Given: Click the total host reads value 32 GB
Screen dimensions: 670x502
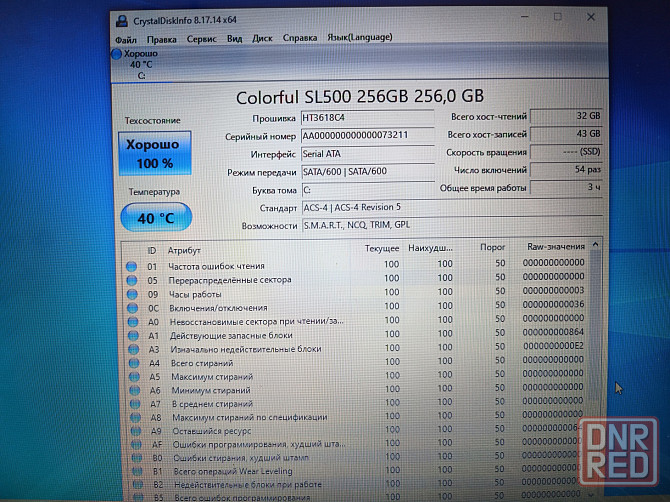Looking at the screenshot, I should tap(566, 116).
